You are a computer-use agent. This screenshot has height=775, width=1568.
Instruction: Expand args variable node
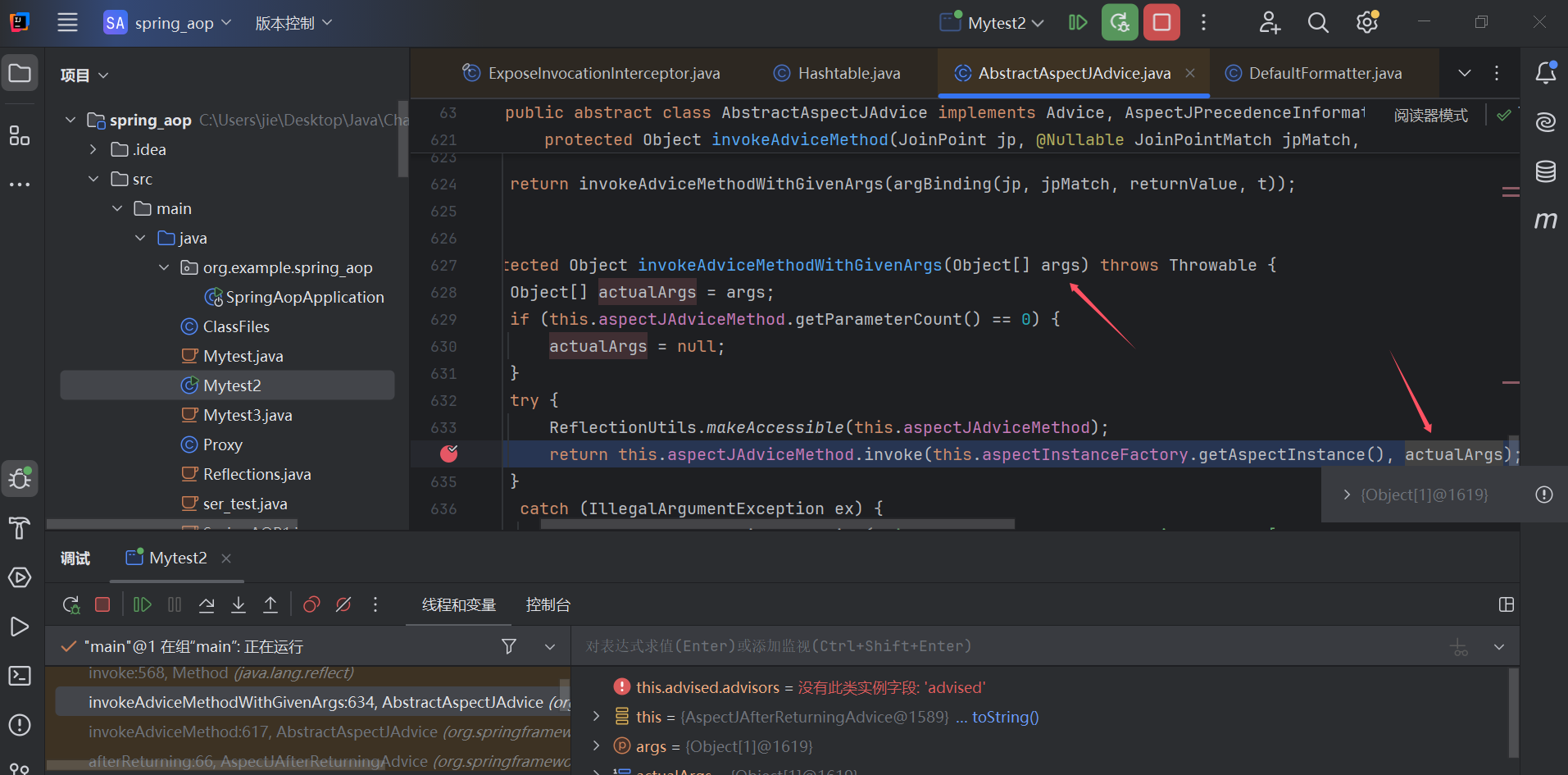pos(597,745)
